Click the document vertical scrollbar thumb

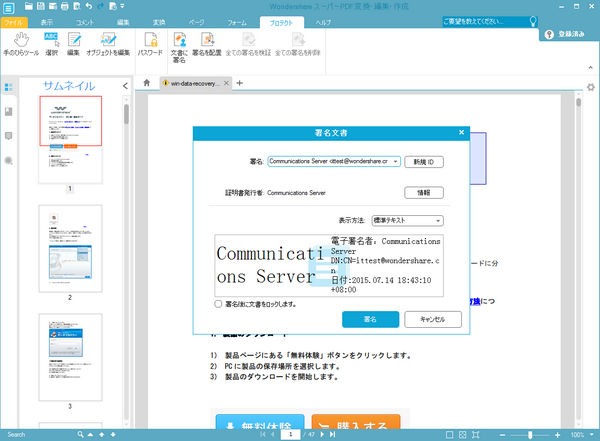point(579,102)
